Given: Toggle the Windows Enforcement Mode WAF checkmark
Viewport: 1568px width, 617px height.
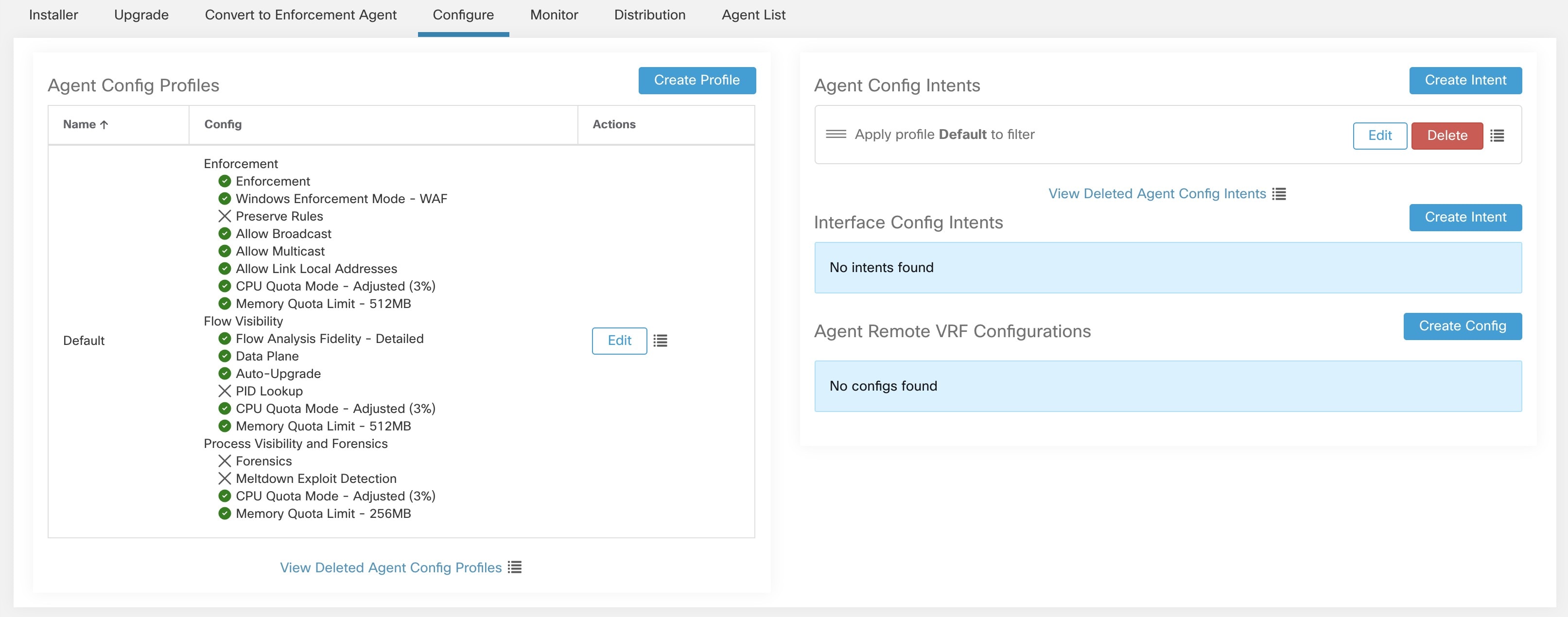Looking at the screenshot, I should [x=222, y=197].
